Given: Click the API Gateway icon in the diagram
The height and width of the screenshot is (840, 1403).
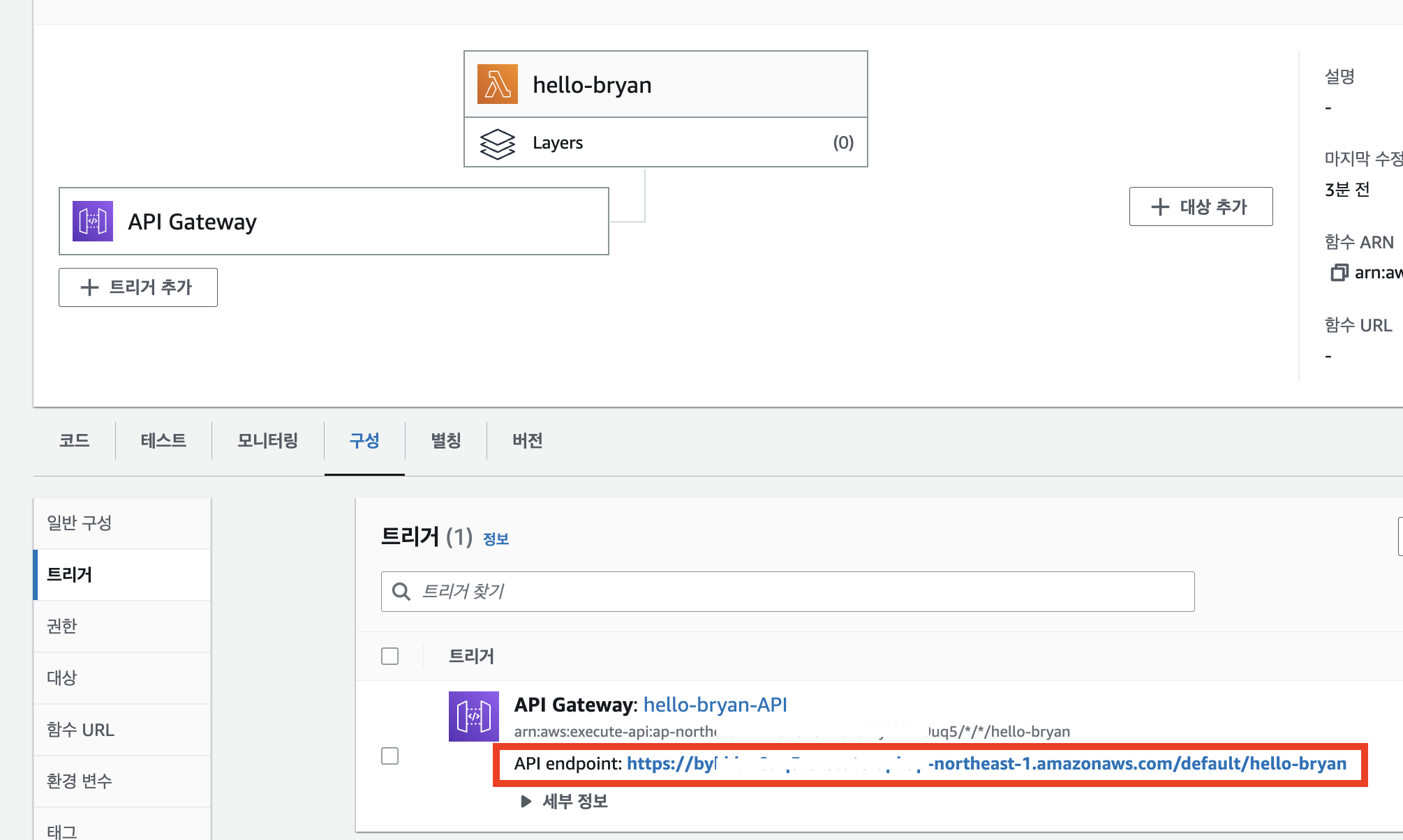Looking at the screenshot, I should [92, 221].
